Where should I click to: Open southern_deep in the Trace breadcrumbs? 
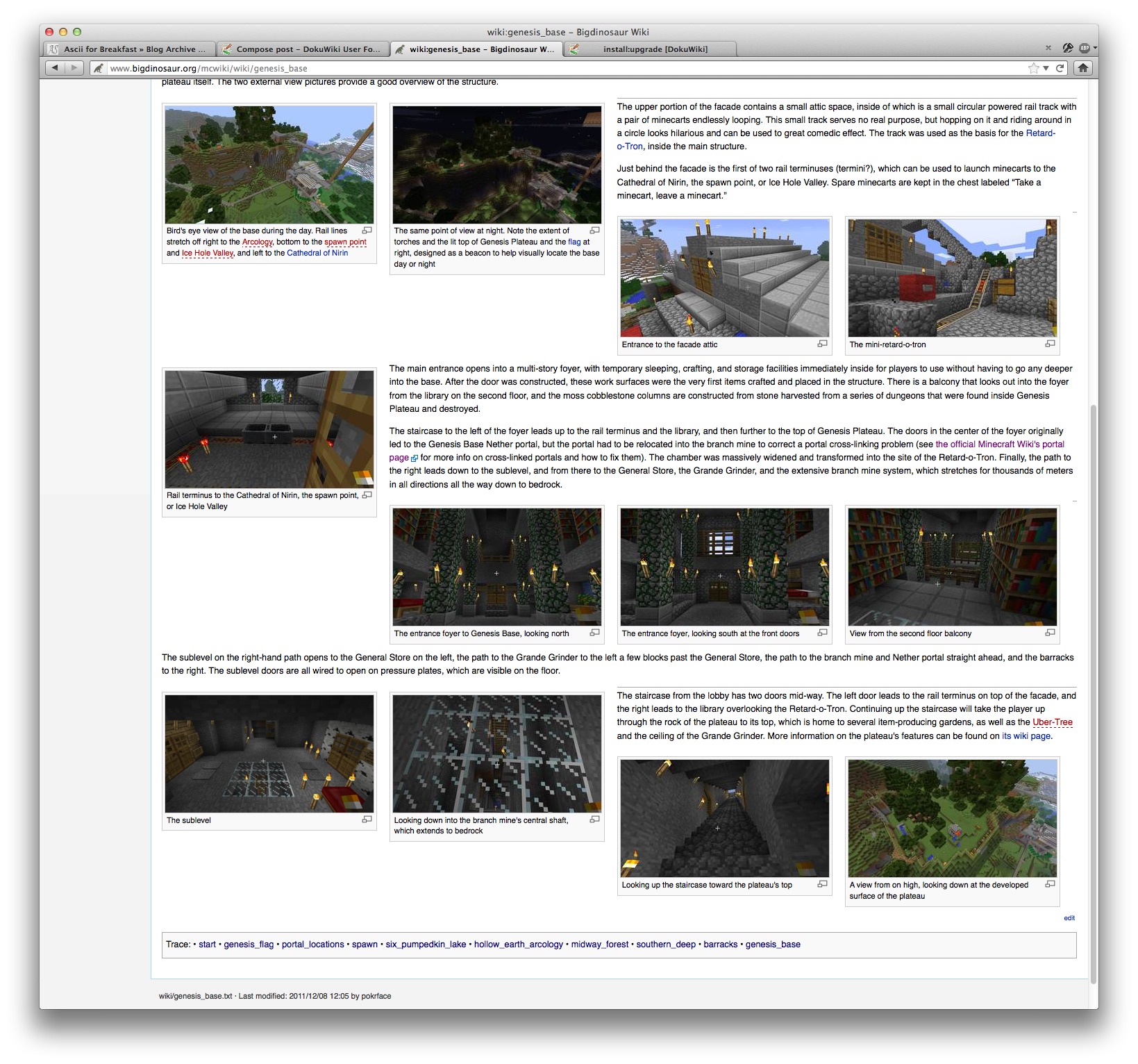(x=666, y=945)
